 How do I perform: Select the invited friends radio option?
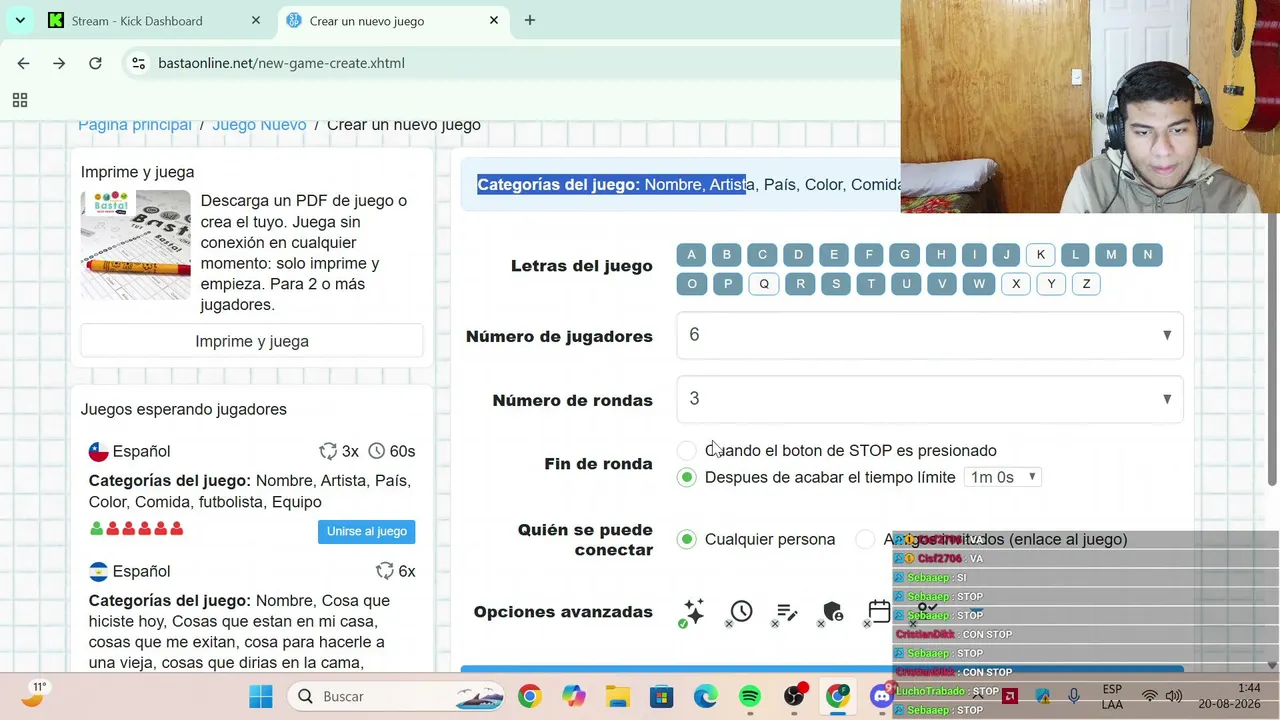865,540
